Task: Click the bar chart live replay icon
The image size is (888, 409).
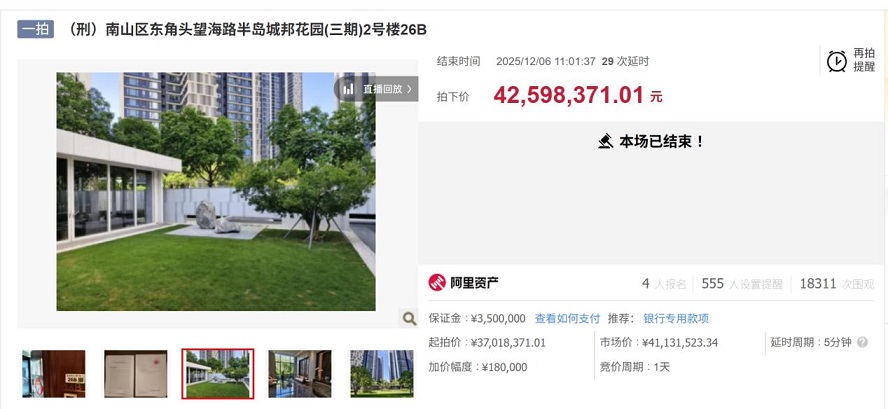Action: pos(348,89)
